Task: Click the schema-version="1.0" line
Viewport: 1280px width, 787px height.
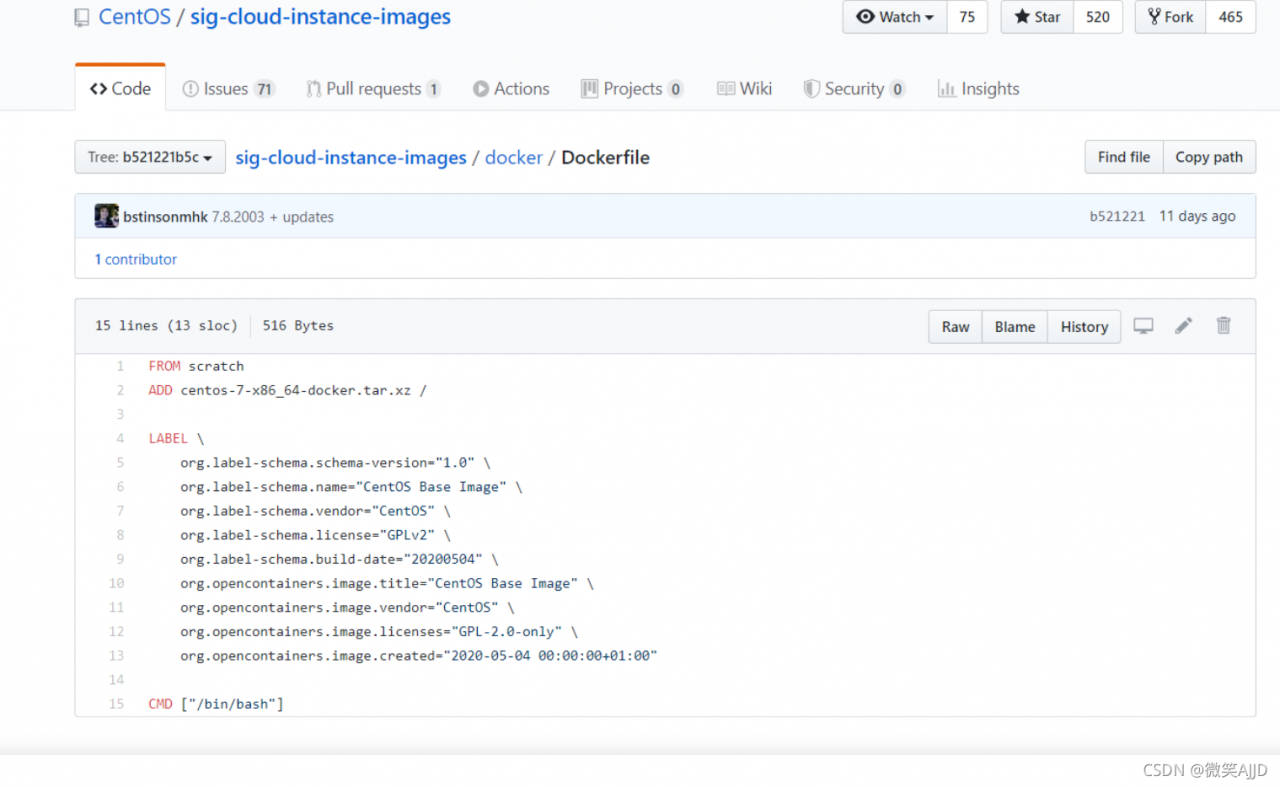Action: (335, 463)
